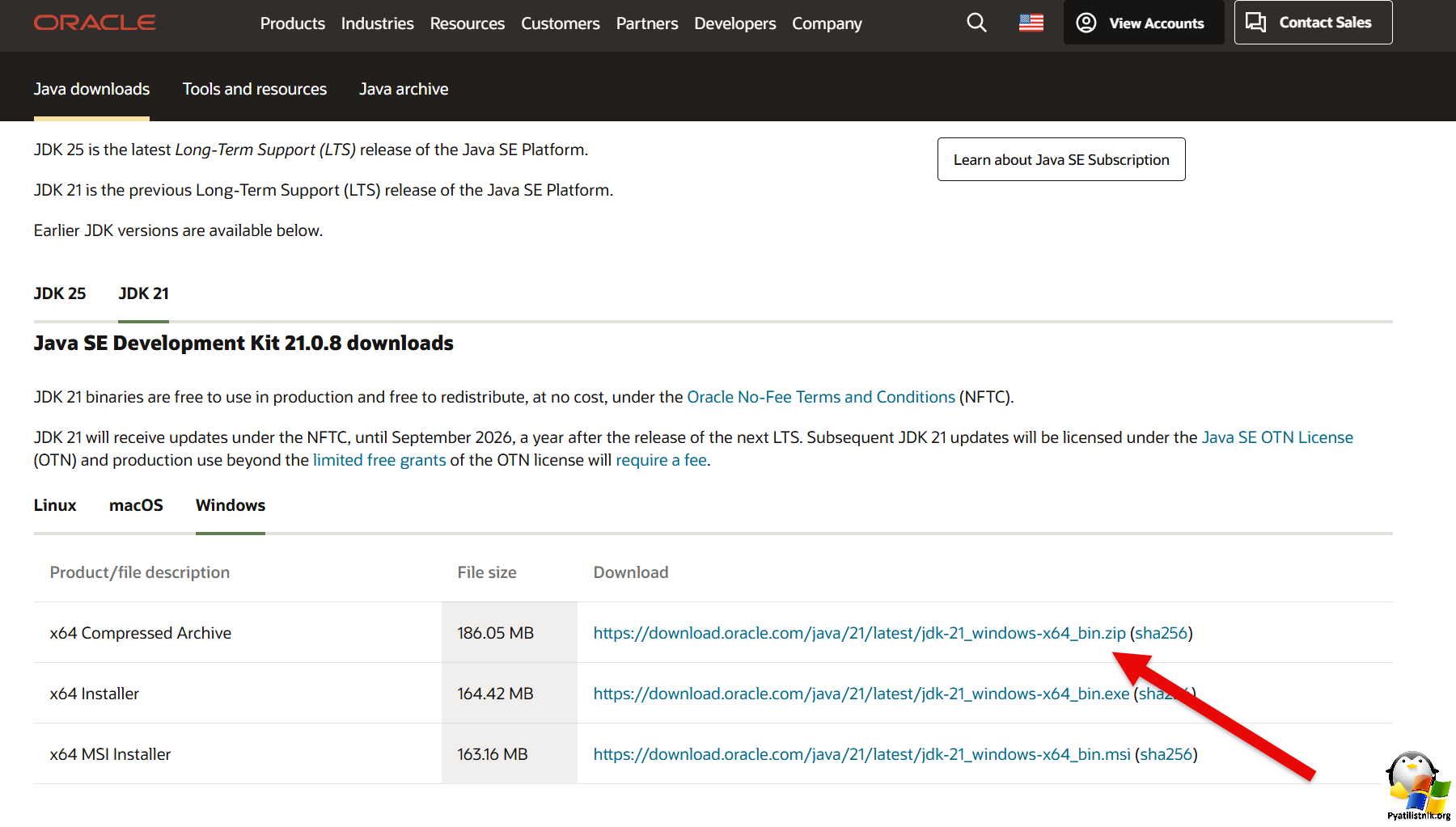1456x827 pixels.
Task: Open Oracle No-Fee Terms and Conditions link
Action: point(820,397)
